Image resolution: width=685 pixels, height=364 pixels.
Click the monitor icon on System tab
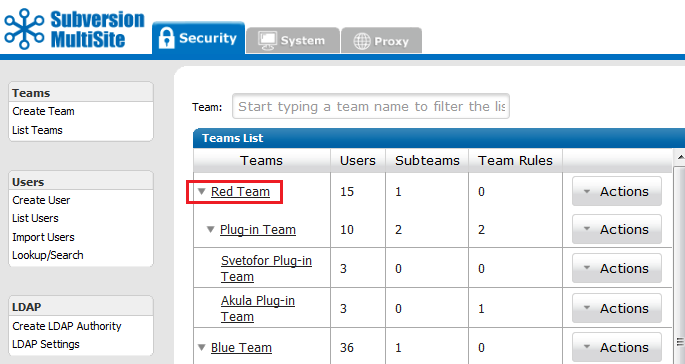pos(266,40)
